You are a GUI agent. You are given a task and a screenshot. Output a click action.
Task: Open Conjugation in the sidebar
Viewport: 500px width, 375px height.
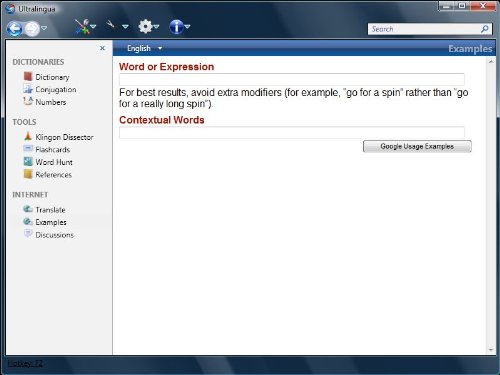[x=56, y=90]
